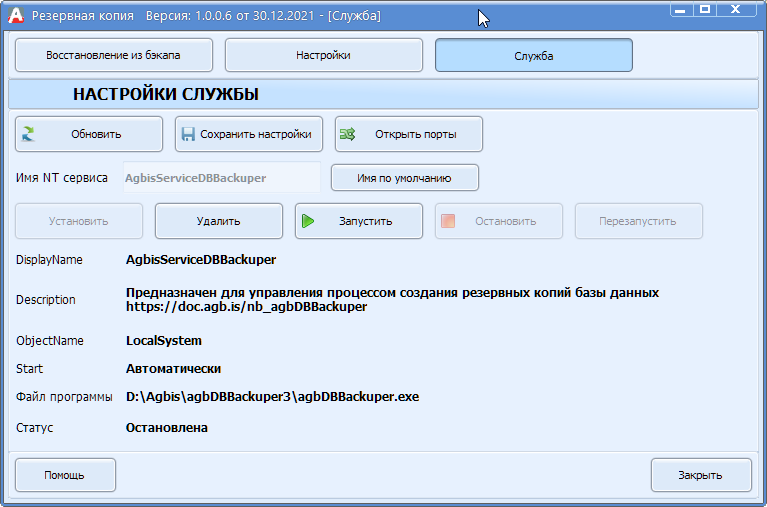Image resolution: width=767 pixels, height=507 pixels.
Task: Click the green play triangle icon
Action: 308,221
